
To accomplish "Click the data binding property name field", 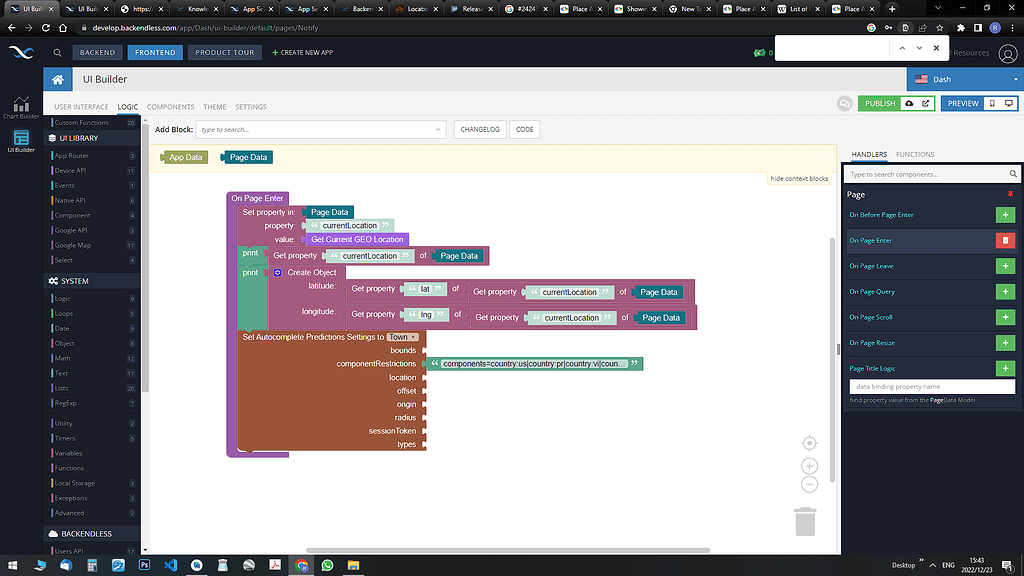I will [932, 387].
